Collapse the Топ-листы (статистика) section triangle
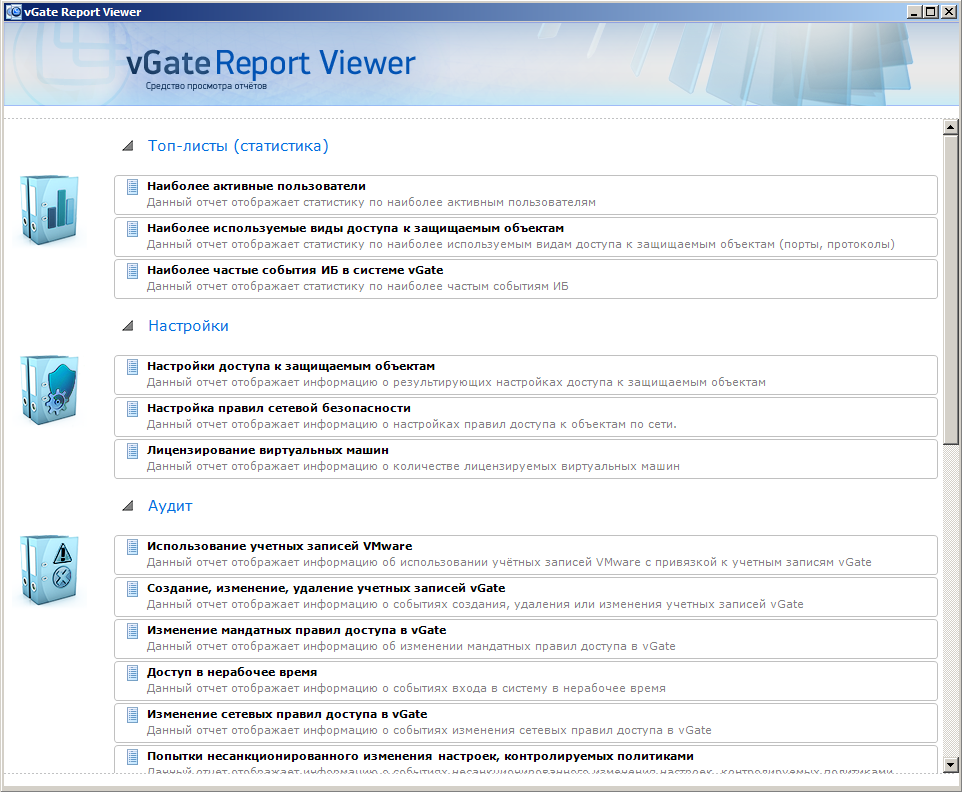The width and height of the screenshot is (962, 792). (x=128, y=146)
